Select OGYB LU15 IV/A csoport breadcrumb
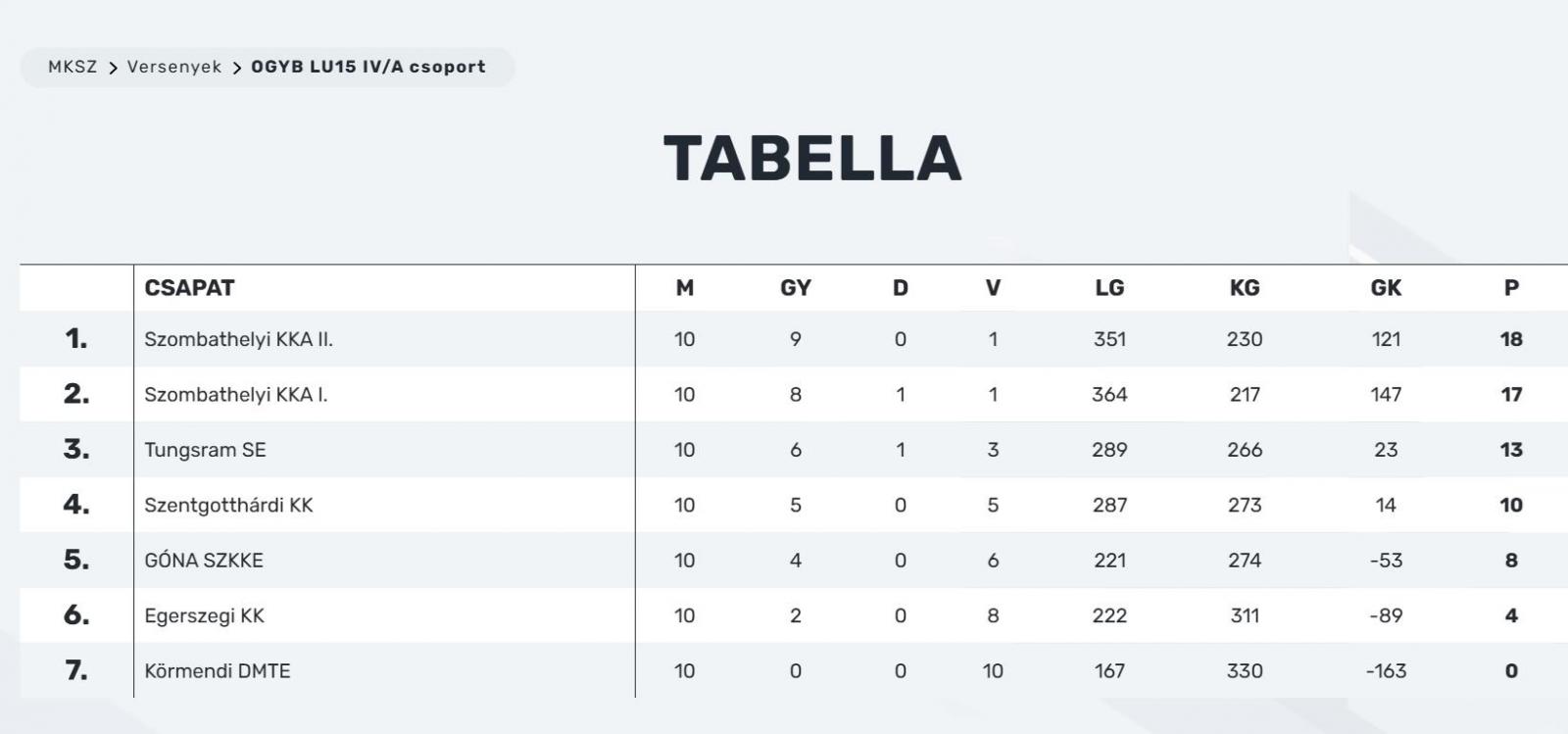The height and width of the screenshot is (734, 1568). click(368, 67)
